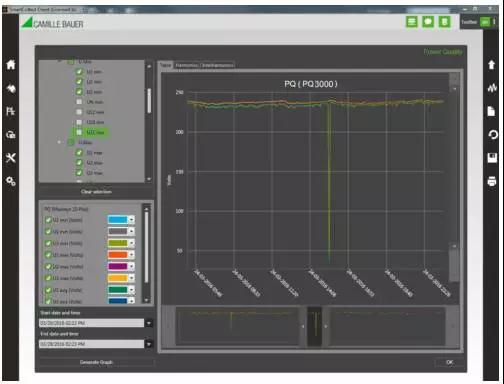Enable the highlighted green tree item checkbox
The image size is (504, 384).
point(79,132)
